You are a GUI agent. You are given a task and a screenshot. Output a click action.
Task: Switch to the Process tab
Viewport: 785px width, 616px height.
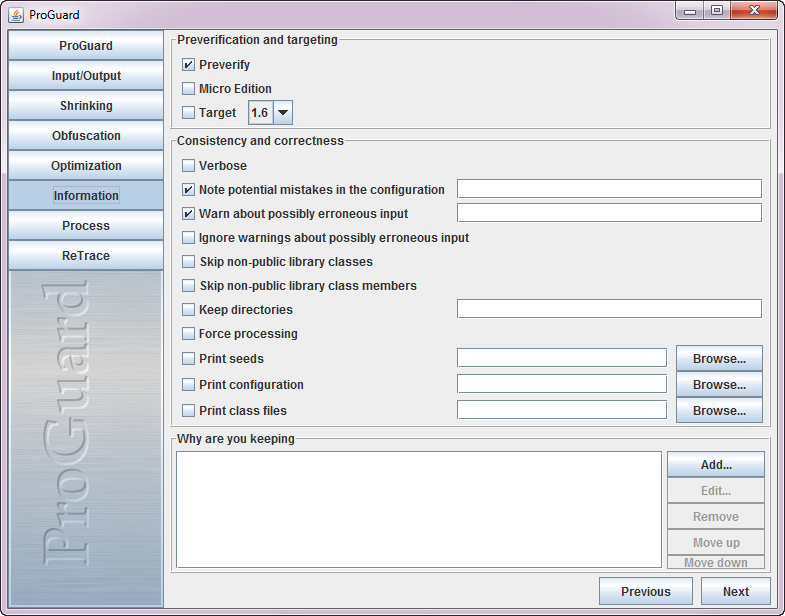(x=86, y=226)
